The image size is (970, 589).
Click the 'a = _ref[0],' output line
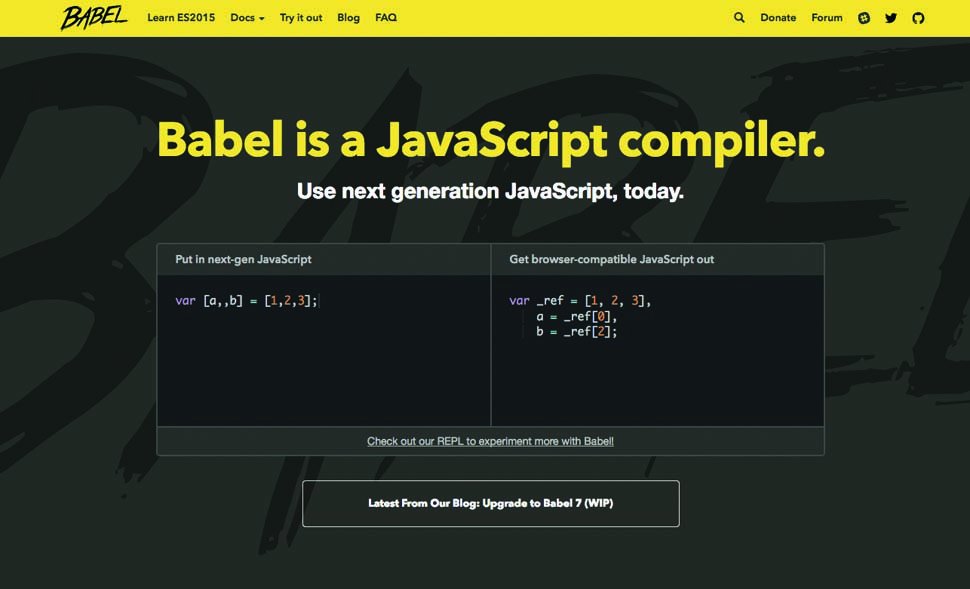[x=577, y=317]
